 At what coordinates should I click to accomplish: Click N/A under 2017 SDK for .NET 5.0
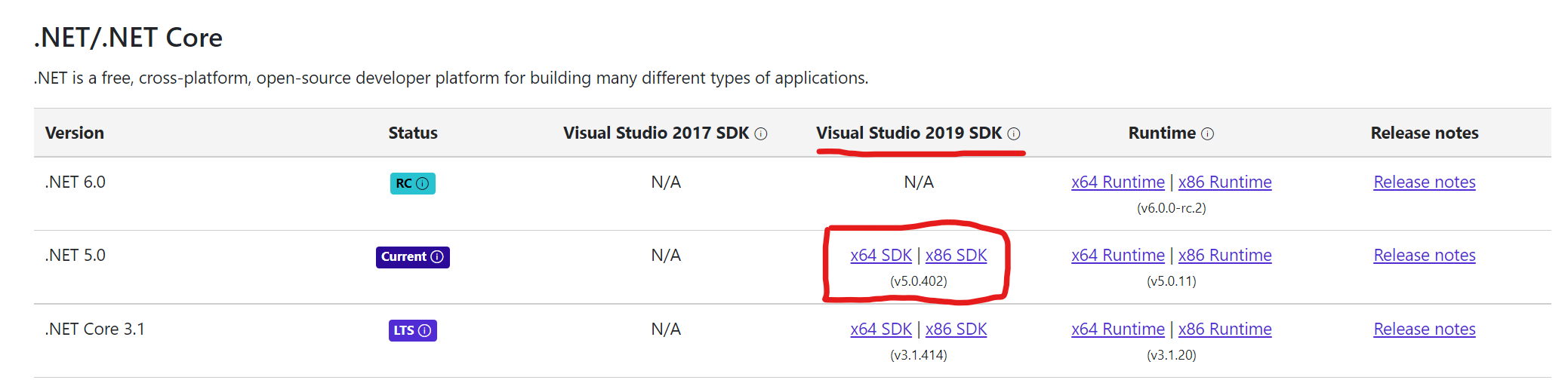pos(666,255)
